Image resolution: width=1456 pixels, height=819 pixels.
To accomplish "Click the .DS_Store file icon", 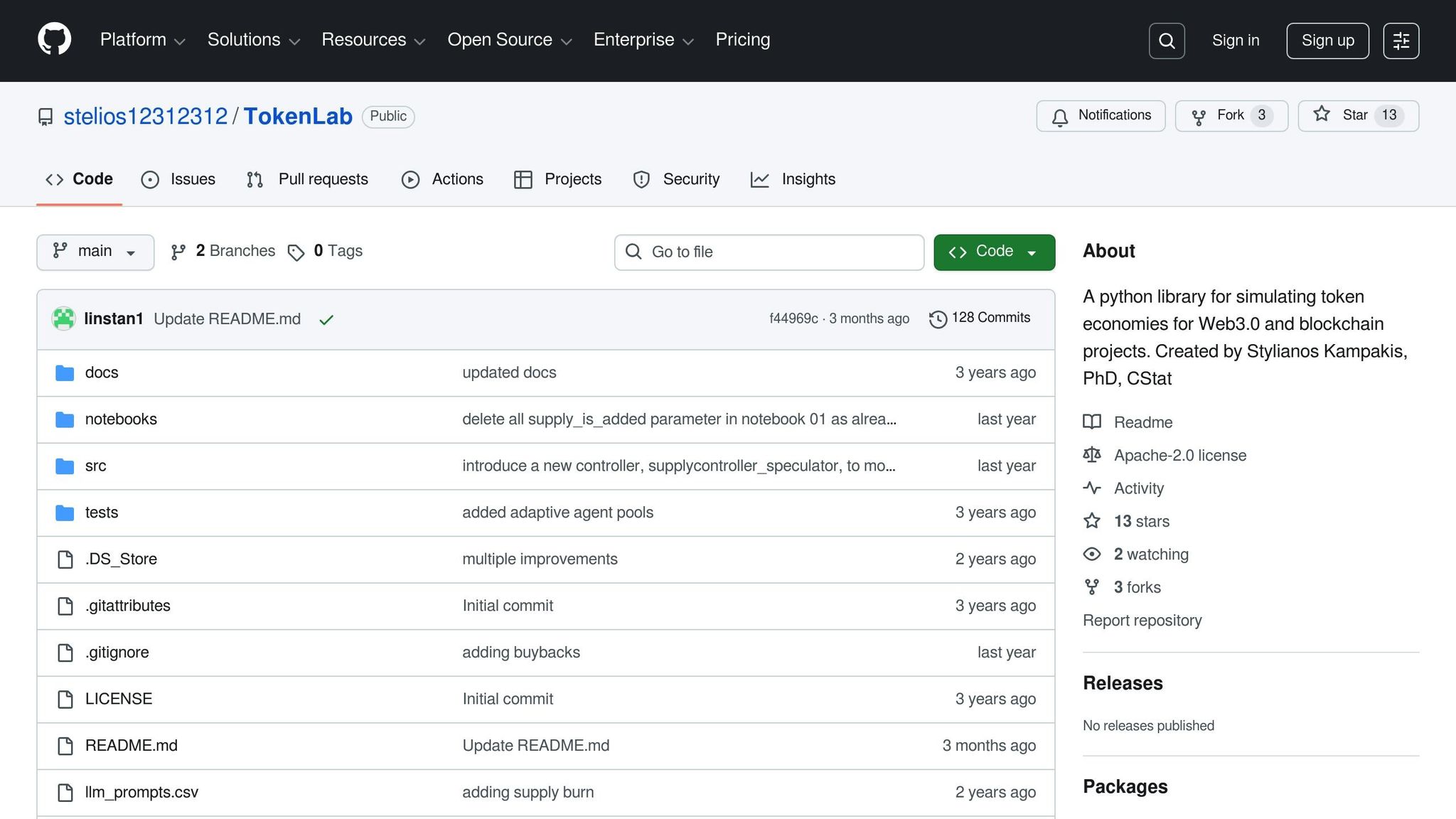I will pyautogui.click(x=65, y=560).
